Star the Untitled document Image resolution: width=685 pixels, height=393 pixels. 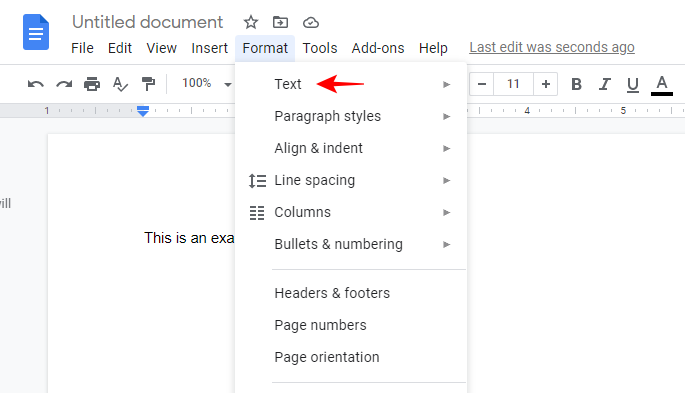251,22
